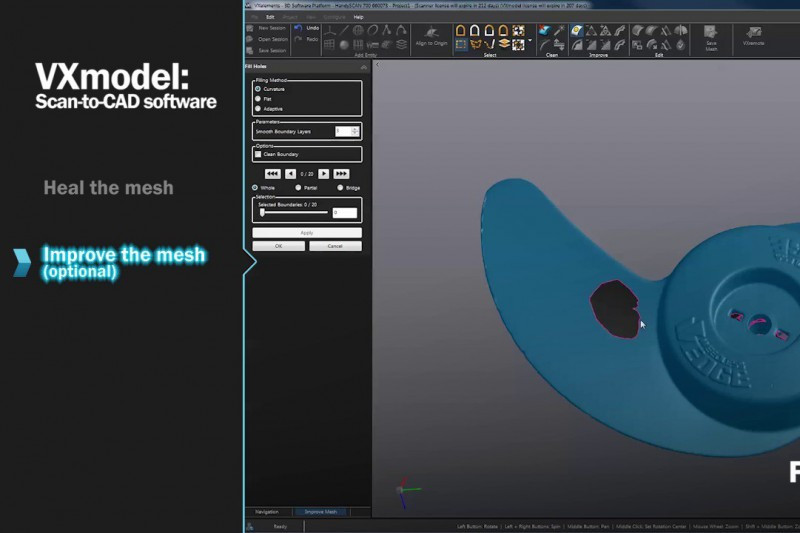Viewport: 800px width, 533px height.
Task: Go to the next hole boundary
Action: point(323,174)
